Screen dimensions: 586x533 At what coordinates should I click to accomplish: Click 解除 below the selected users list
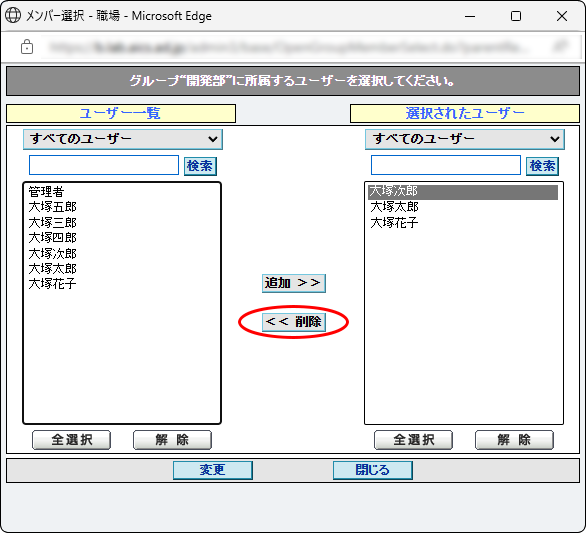[x=514, y=440]
